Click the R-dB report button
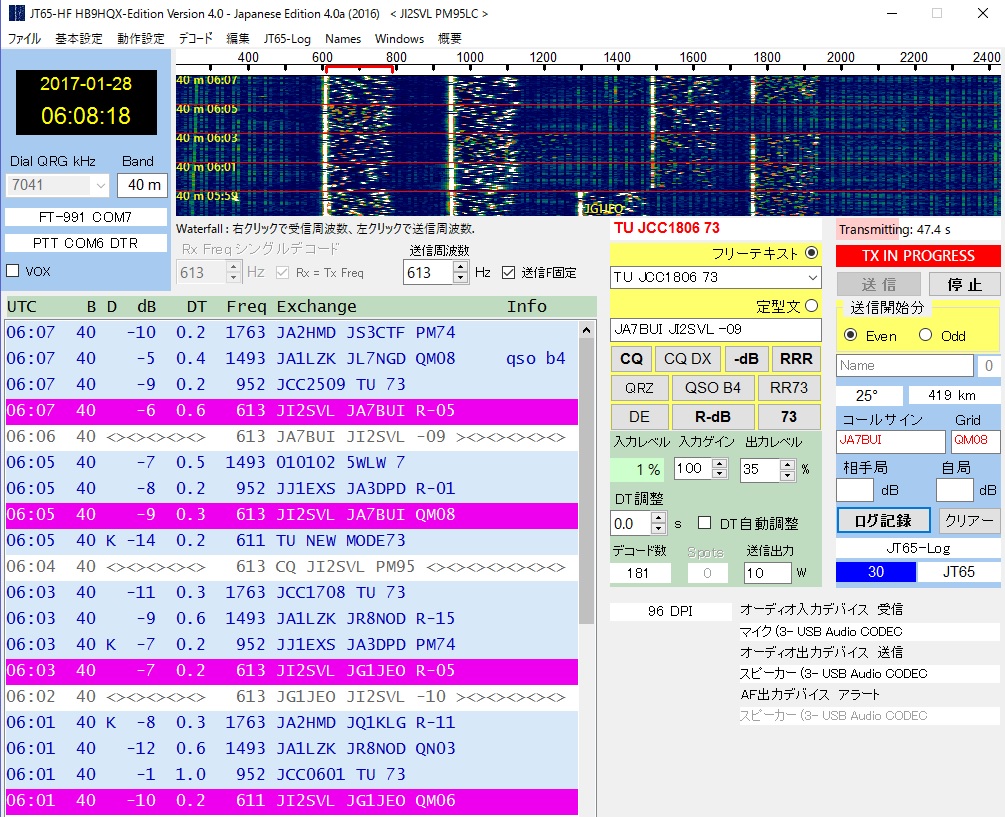The image size is (1005, 817). coord(712,416)
